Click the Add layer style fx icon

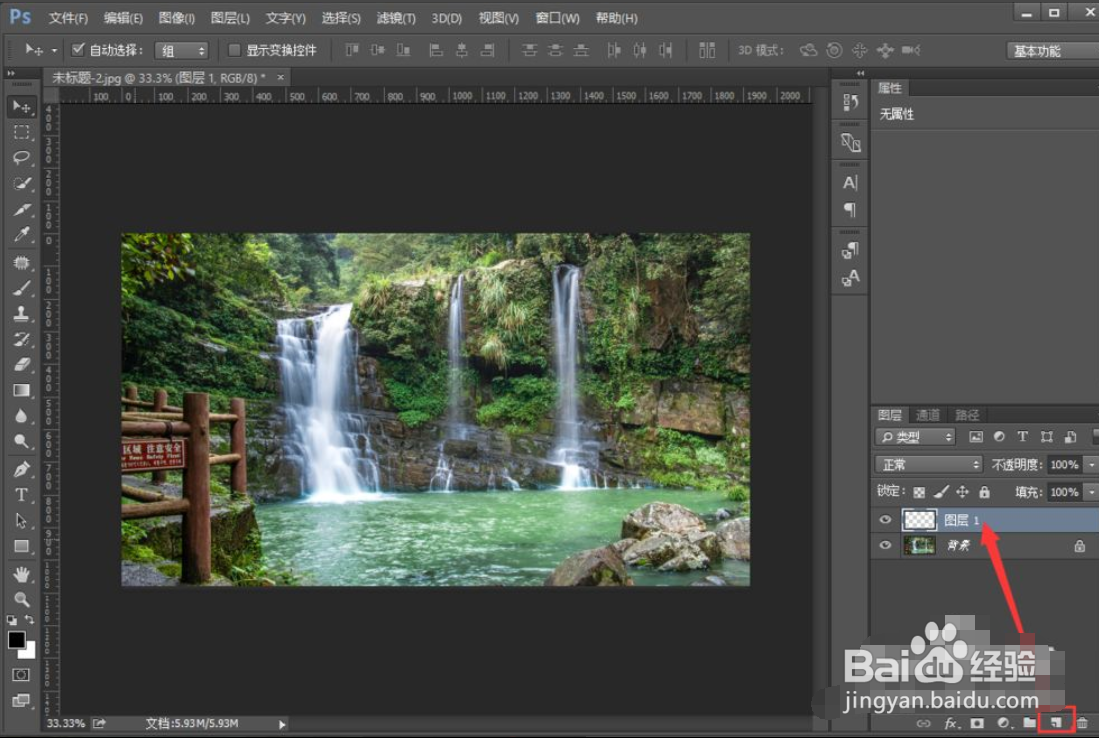(x=950, y=723)
